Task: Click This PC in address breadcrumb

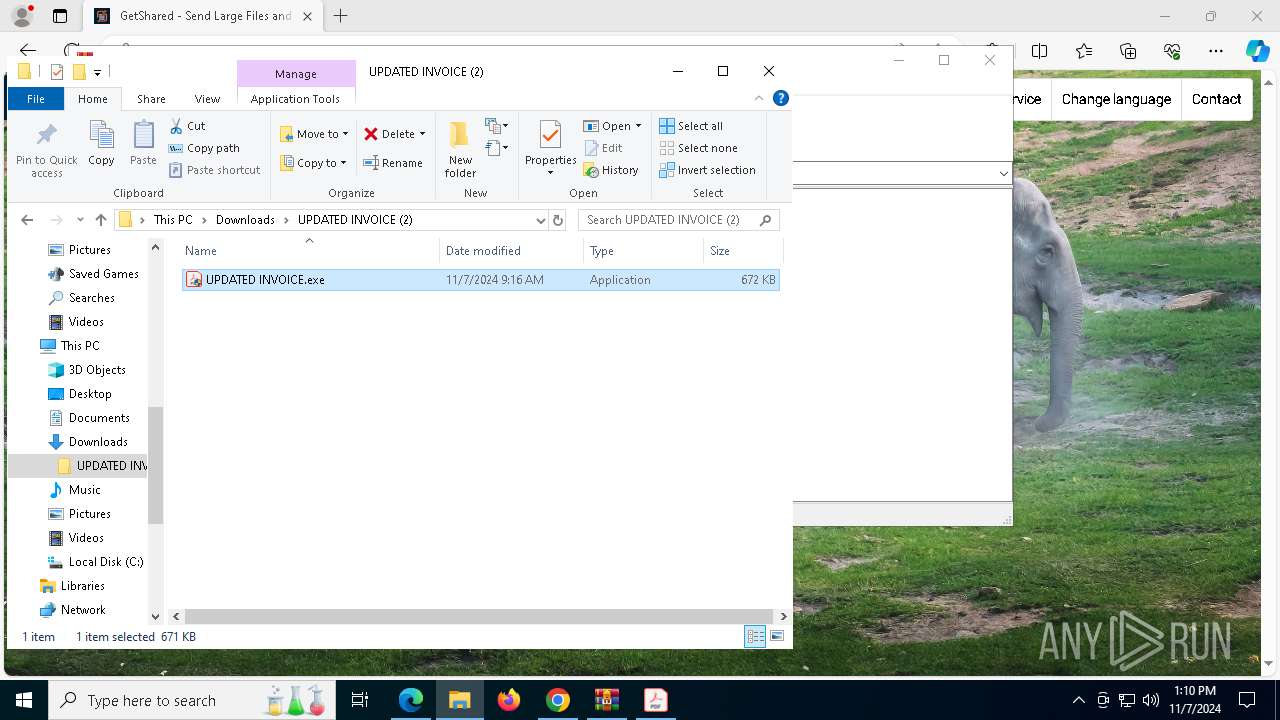Action: (173, 220)
